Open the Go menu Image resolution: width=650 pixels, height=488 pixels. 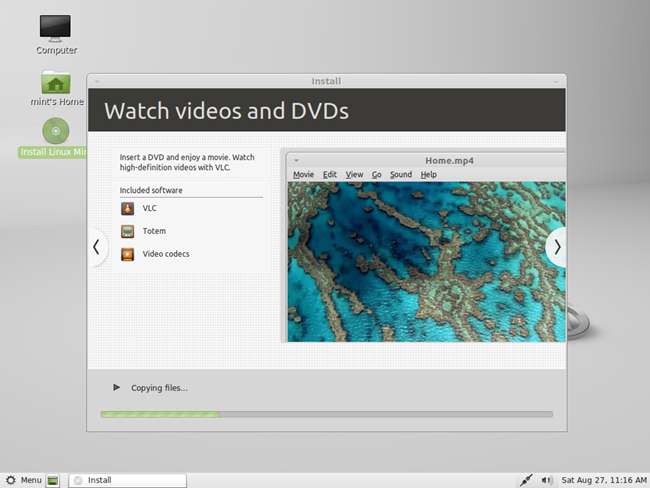376,175
